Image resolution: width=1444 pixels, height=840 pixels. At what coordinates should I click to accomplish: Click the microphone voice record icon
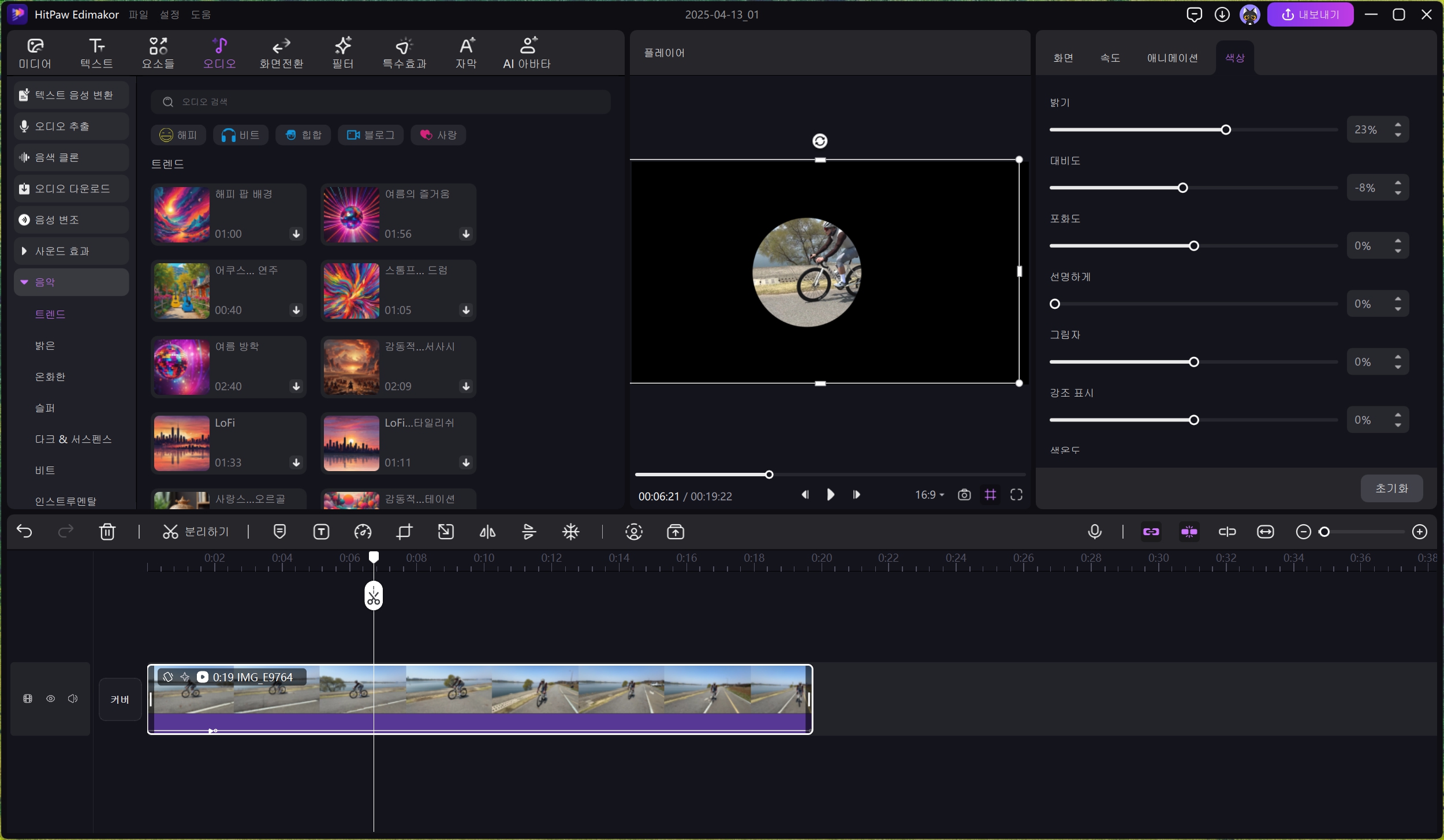pos(1094,531)
